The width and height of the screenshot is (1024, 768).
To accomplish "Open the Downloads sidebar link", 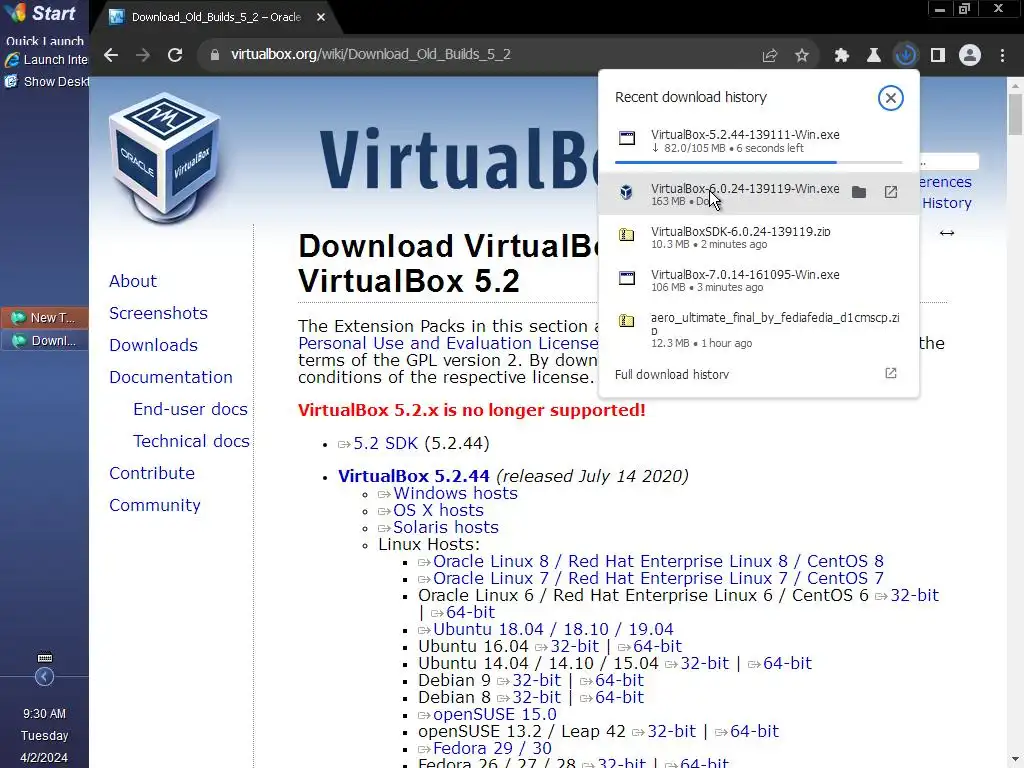I will [x=153, y=345].
